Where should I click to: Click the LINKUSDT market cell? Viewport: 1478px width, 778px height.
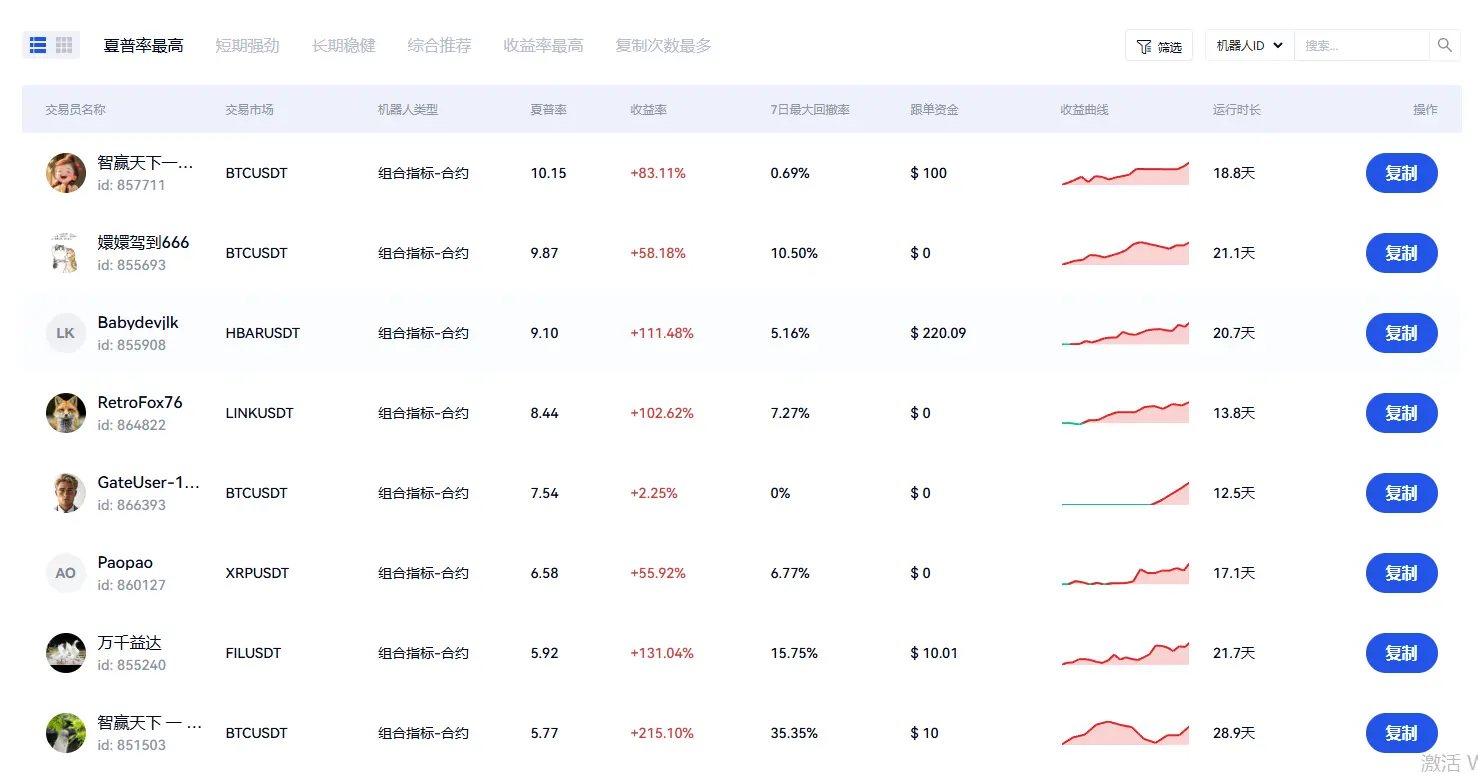(260, 413)
